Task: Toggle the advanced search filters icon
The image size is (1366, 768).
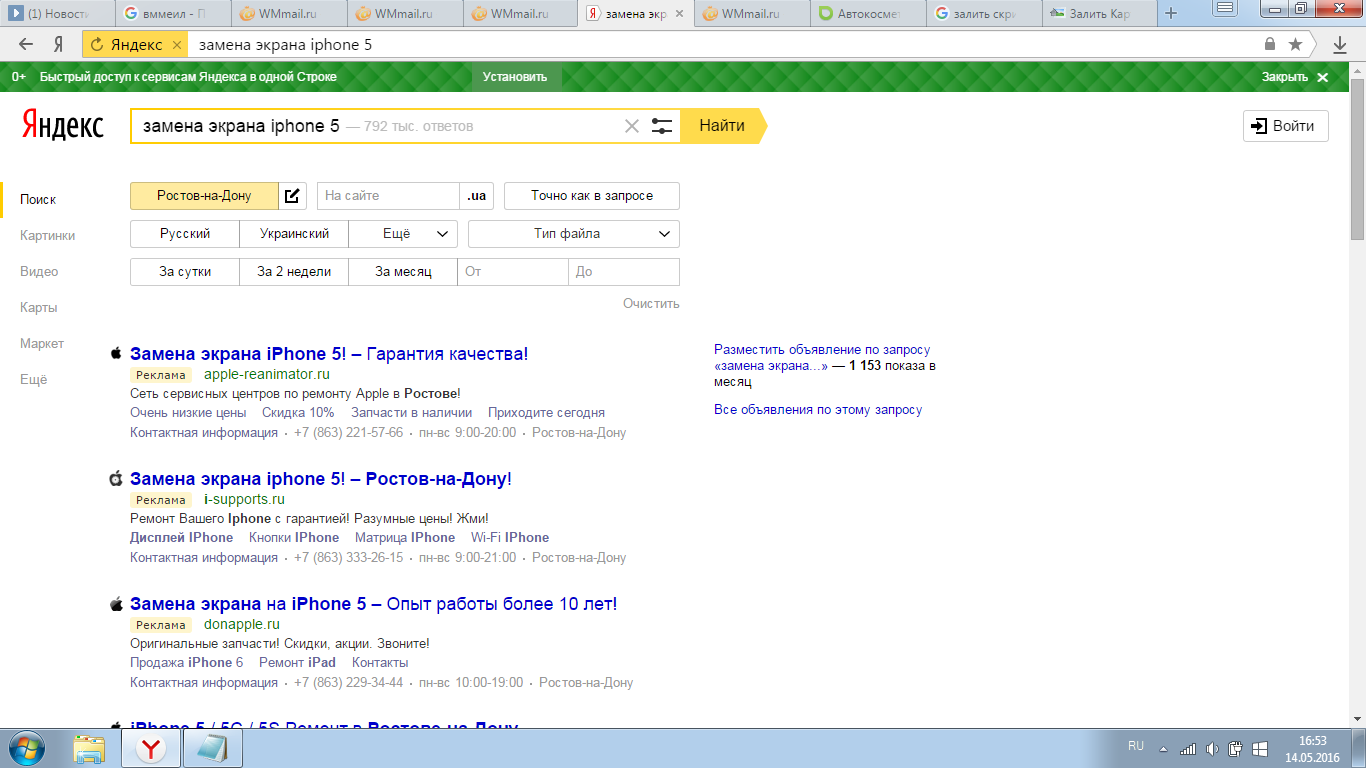Action: pyautogui.click(x=661, y=126)
